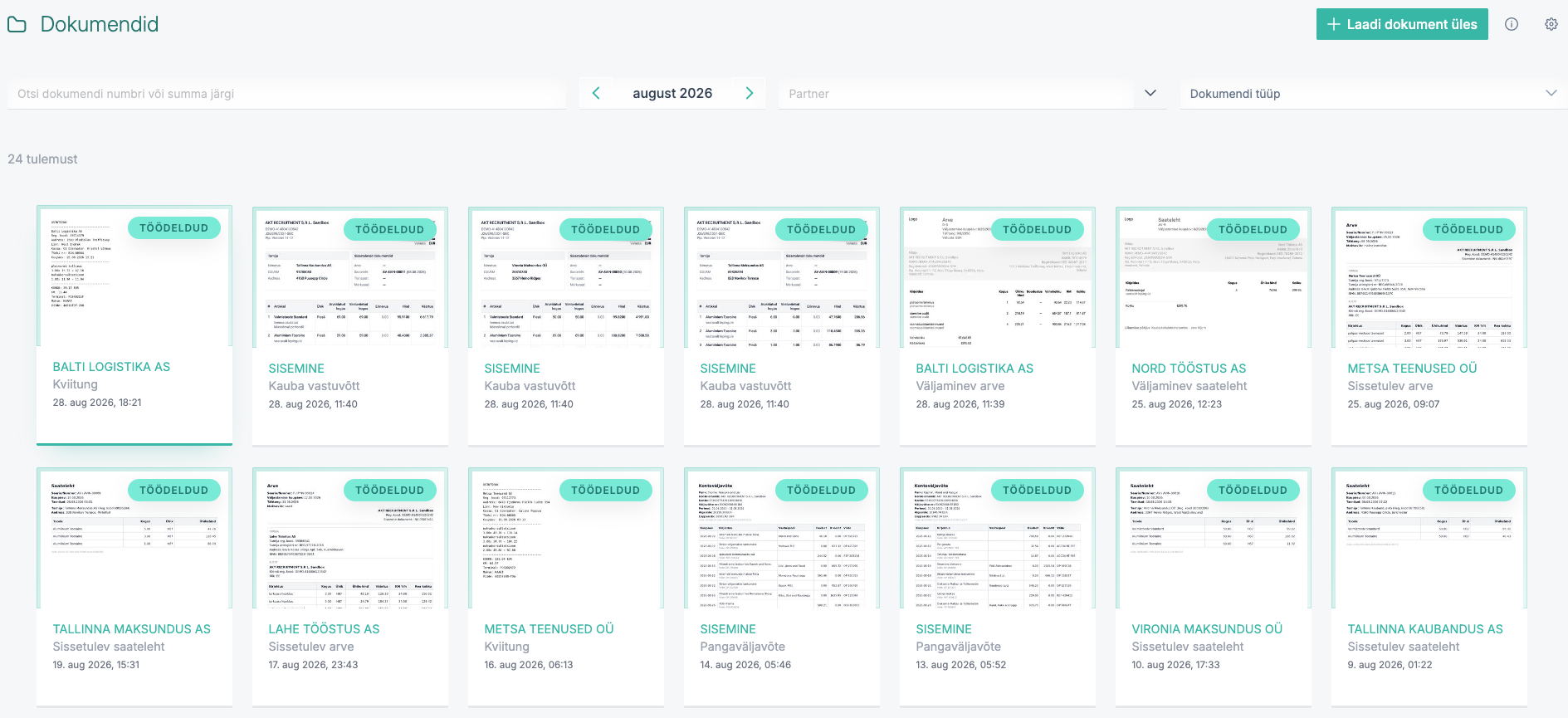The width and height of the screenshot is (1568, 718).
Task: Open the settings gear icon
Action: 1551,24
